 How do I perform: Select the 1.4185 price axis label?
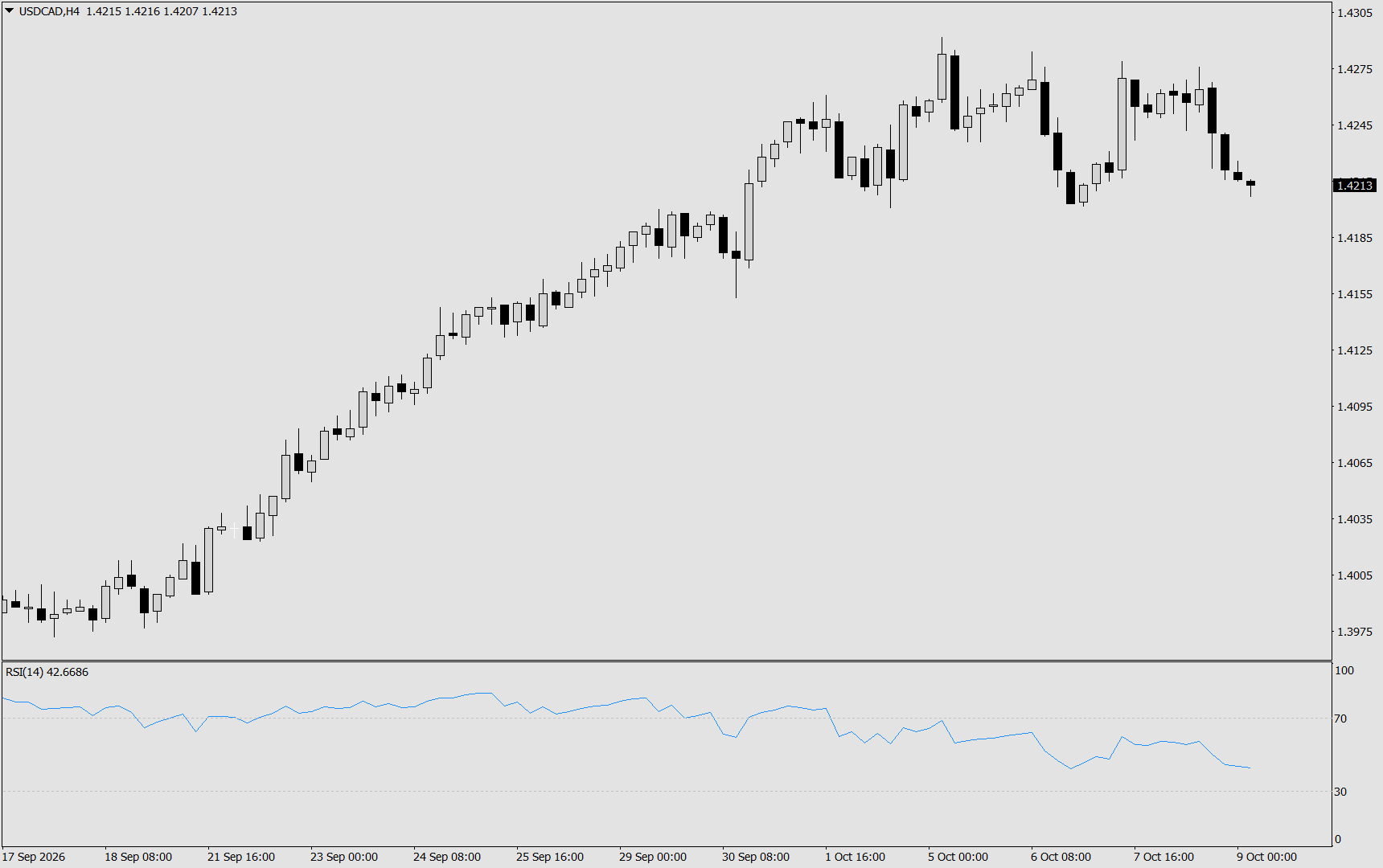(1355, 238)
